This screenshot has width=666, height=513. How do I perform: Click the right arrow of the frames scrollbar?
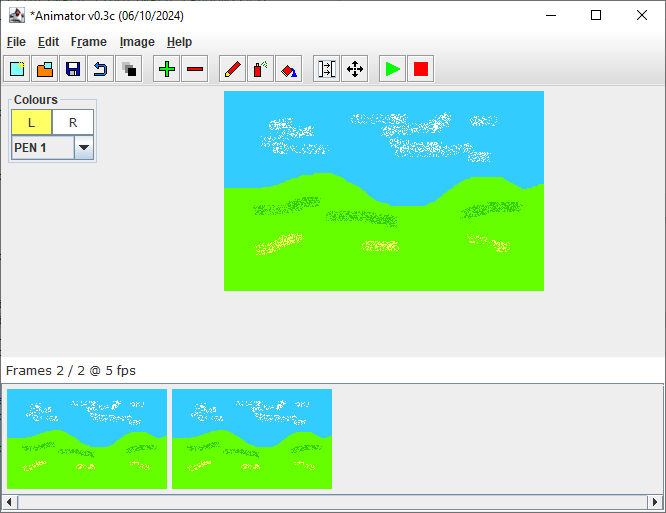(x=655, y=502)
